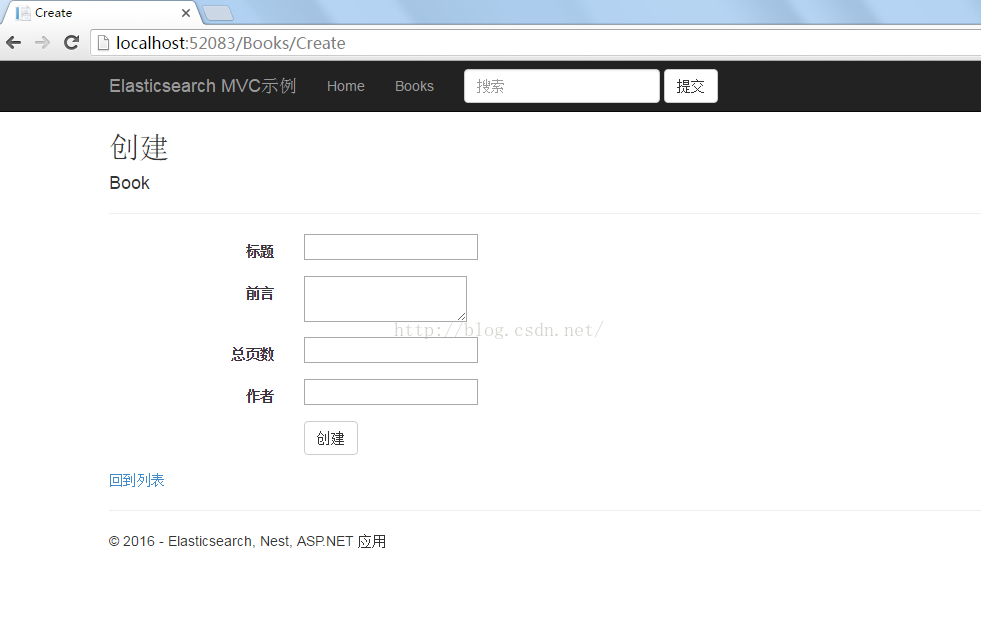Close the Create browser tab

coord(186,13)
